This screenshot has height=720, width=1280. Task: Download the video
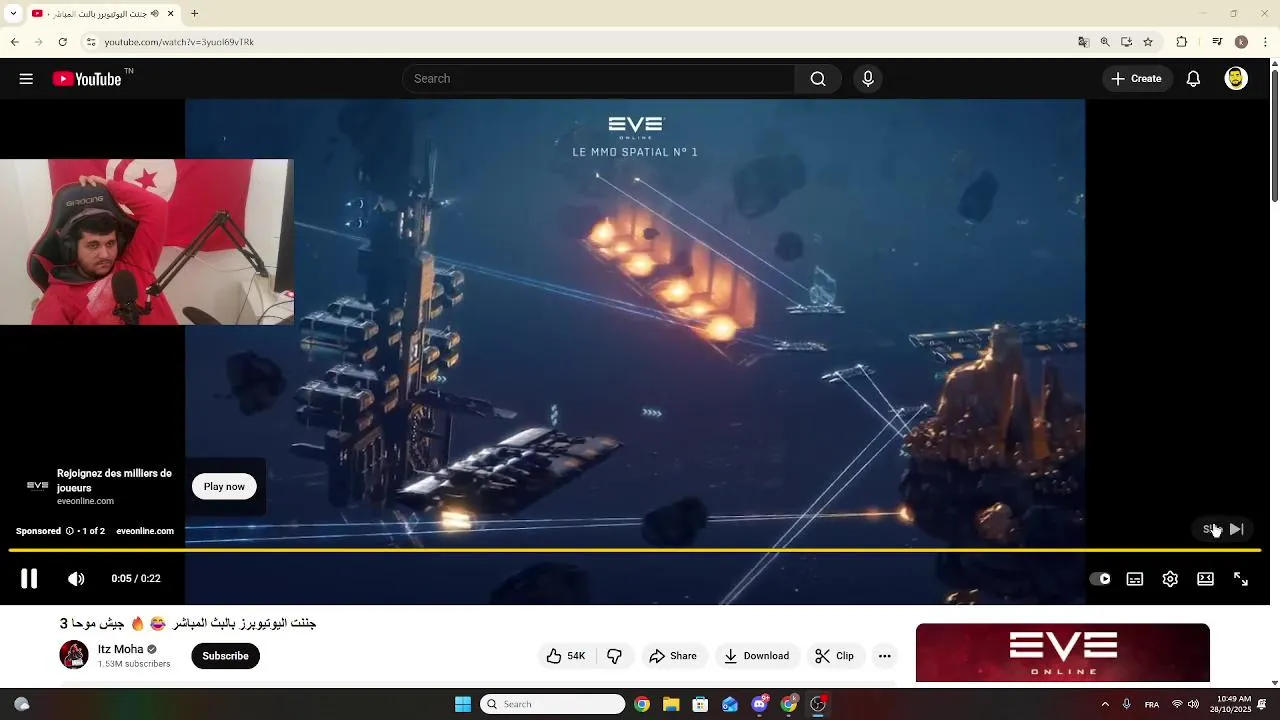757,656
